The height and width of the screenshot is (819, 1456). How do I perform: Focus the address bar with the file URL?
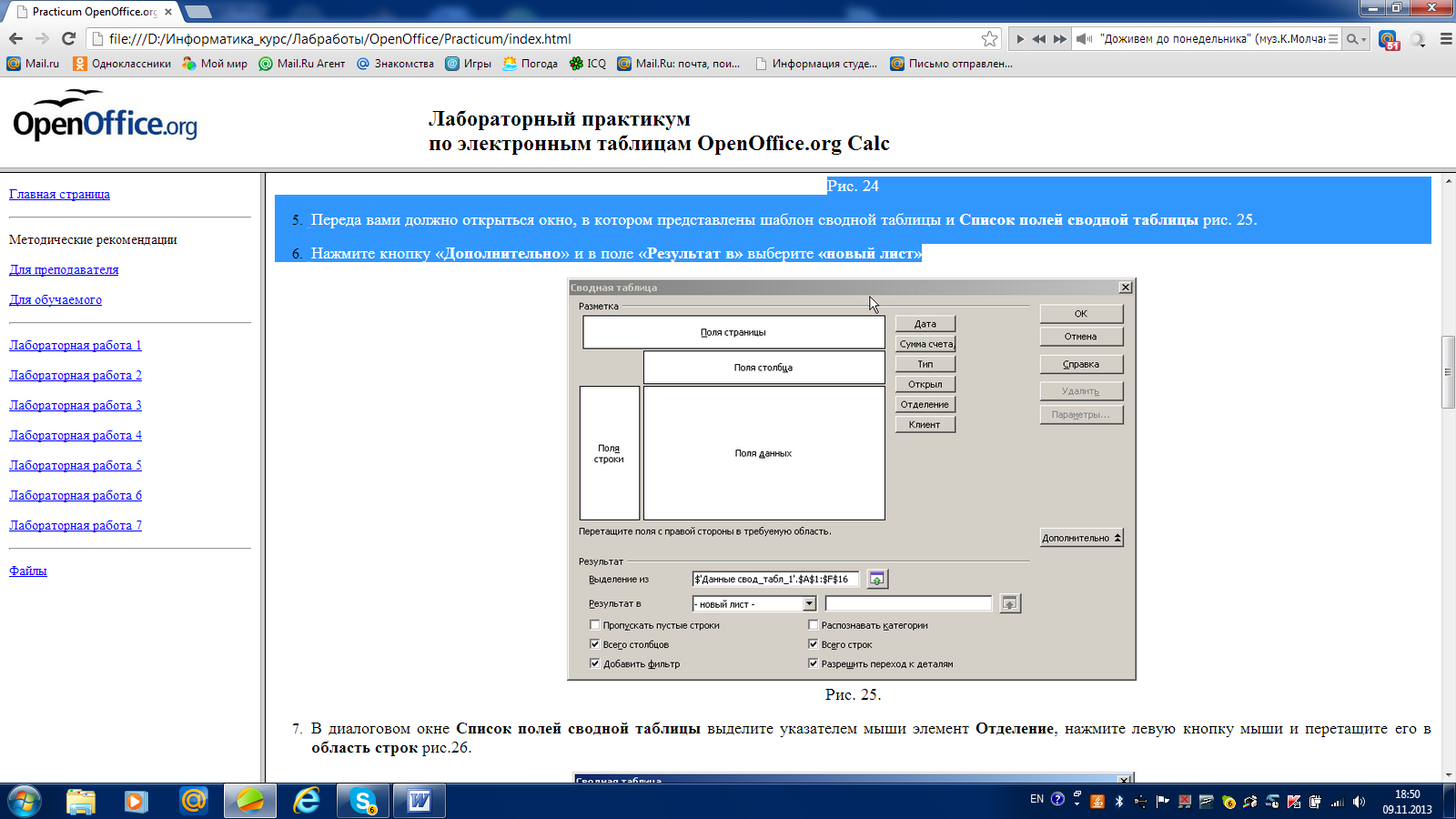tap(542, 39)
